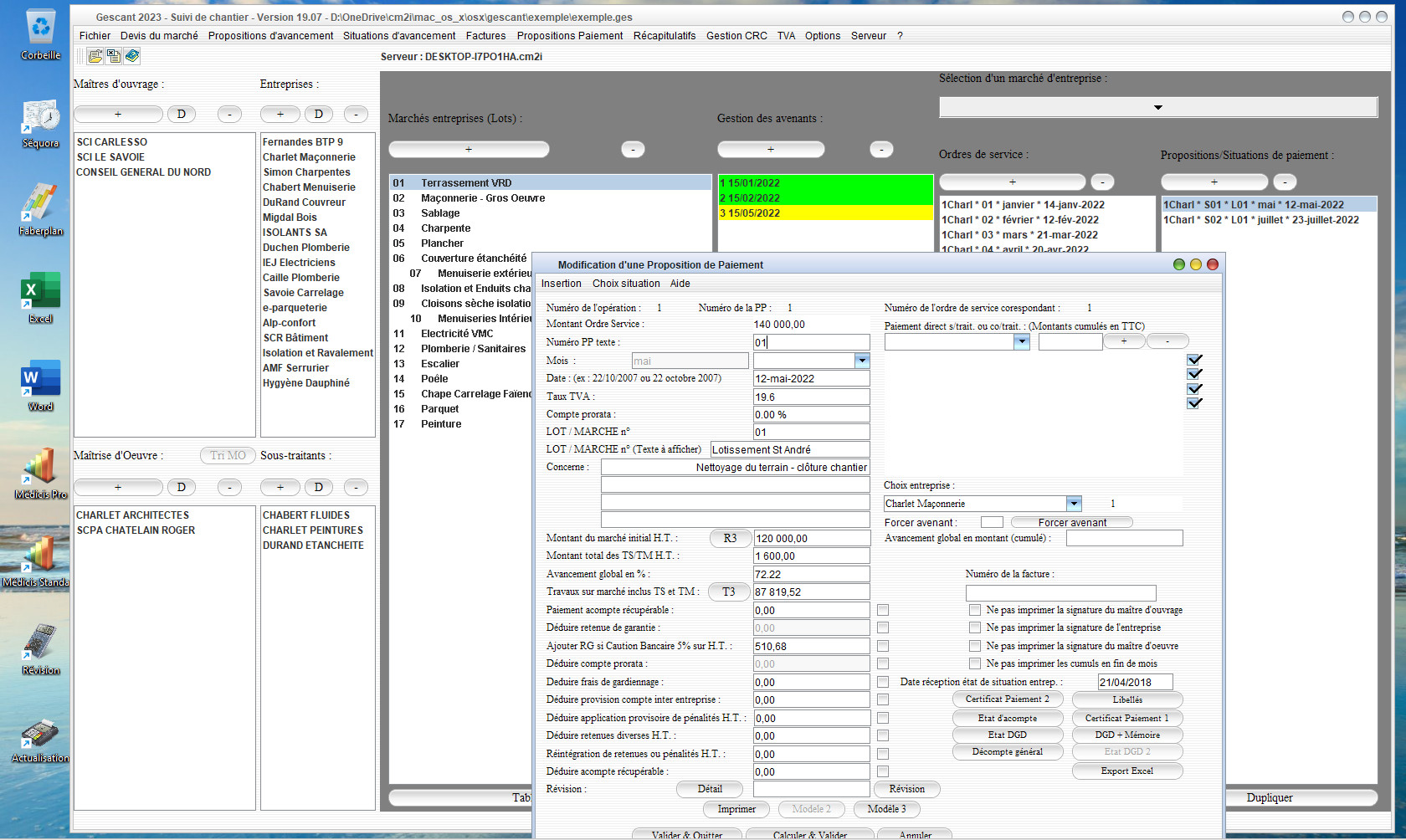Open the Révision calculator desktop shortcut

pos(40,650)
